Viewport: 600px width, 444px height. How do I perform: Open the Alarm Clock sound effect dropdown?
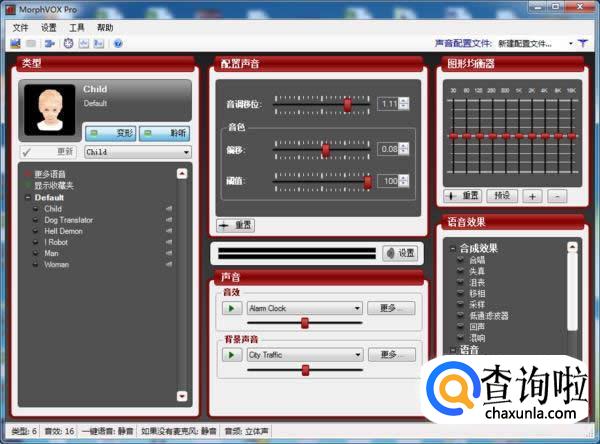coord(305,308)
